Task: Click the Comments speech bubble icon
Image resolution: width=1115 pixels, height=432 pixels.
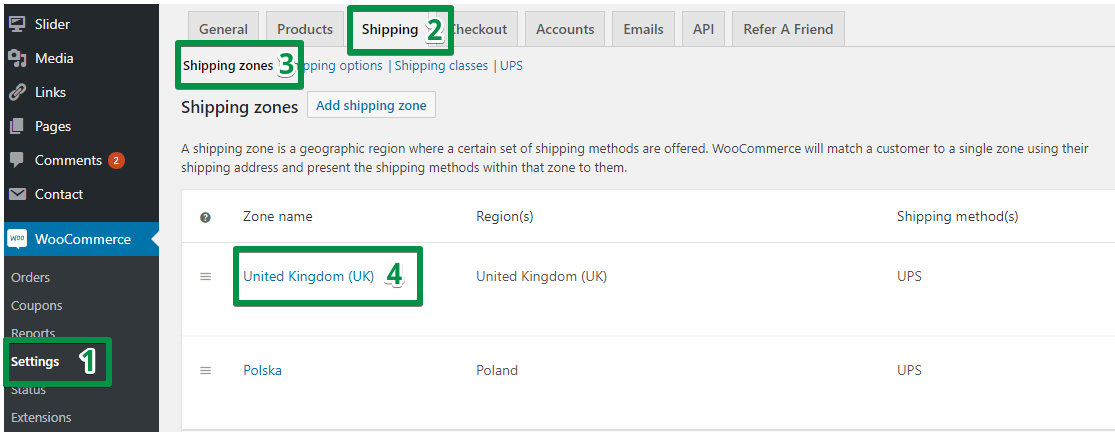Action: tap(18, 161)
